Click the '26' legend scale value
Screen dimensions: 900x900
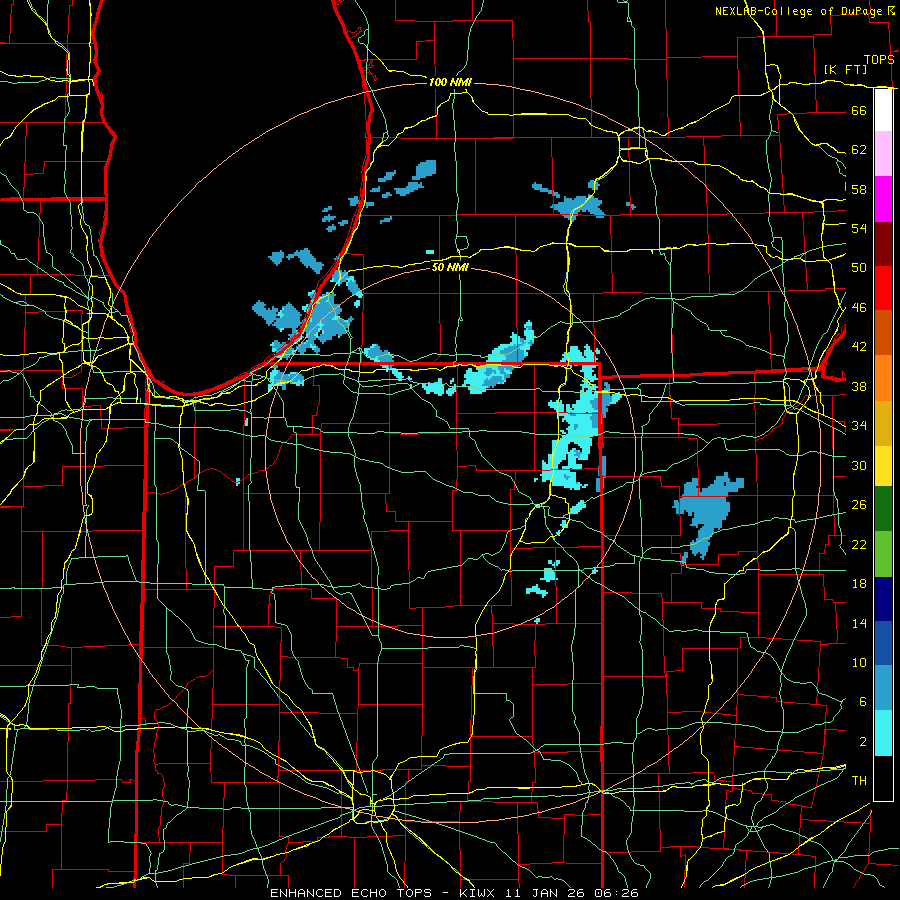(859, 505)
